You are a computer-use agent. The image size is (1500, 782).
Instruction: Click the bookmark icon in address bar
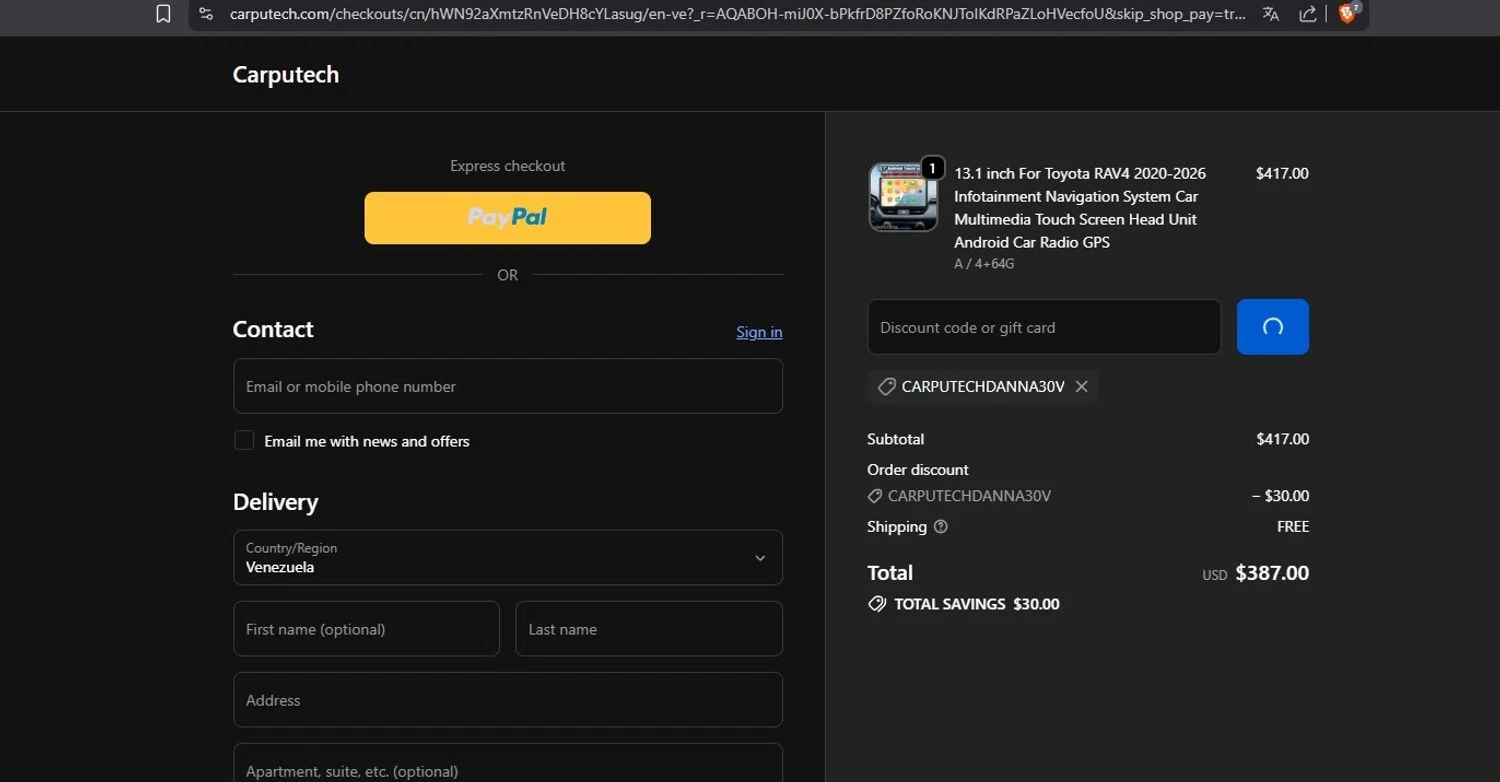click(163, 14)
